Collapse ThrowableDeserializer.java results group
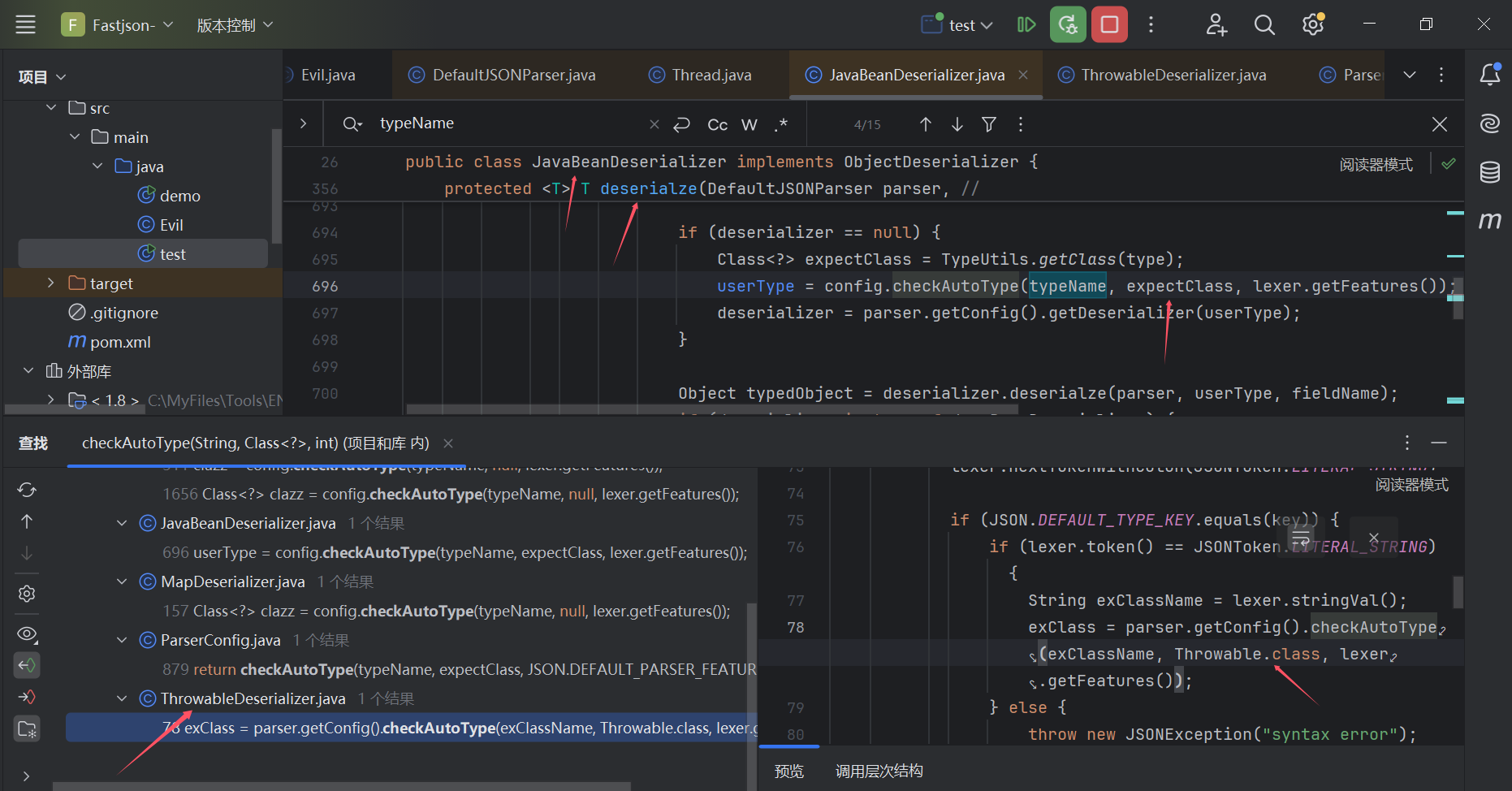Image resolution: width=1512 pixels, height=791 pixels. [122, 699]
